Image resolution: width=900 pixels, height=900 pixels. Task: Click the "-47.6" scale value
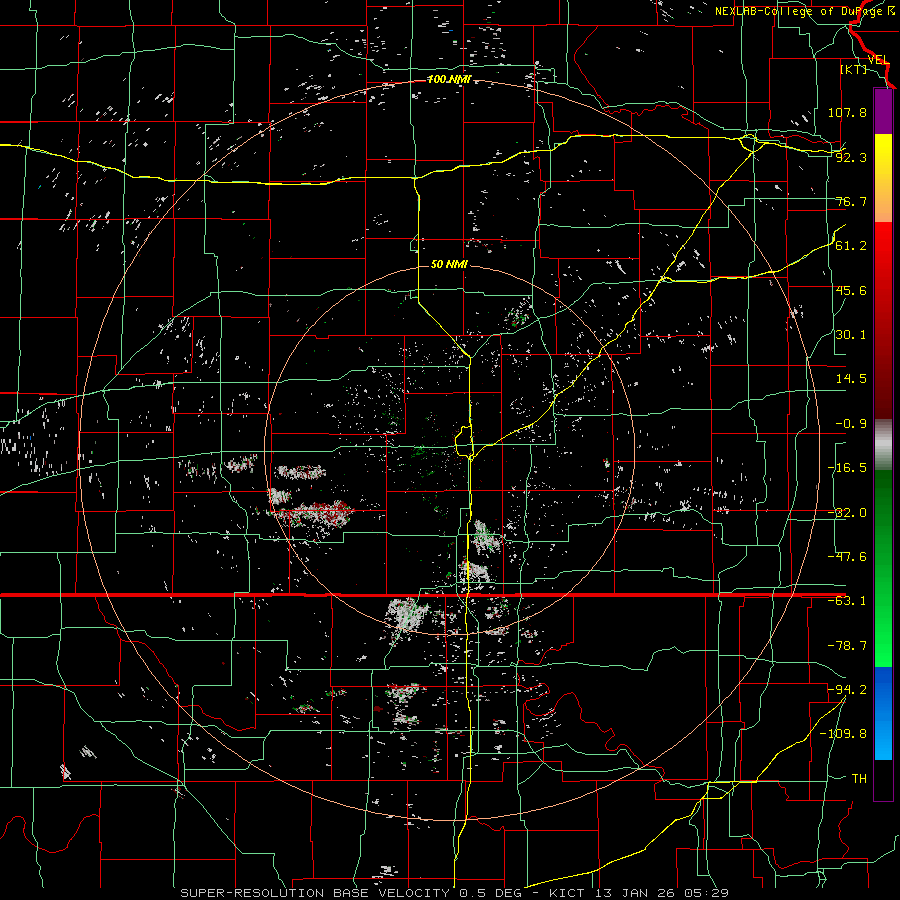[847, 557]
